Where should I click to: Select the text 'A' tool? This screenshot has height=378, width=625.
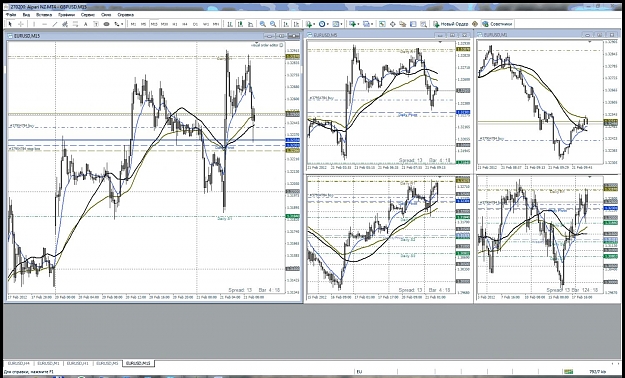click(85, 24)
